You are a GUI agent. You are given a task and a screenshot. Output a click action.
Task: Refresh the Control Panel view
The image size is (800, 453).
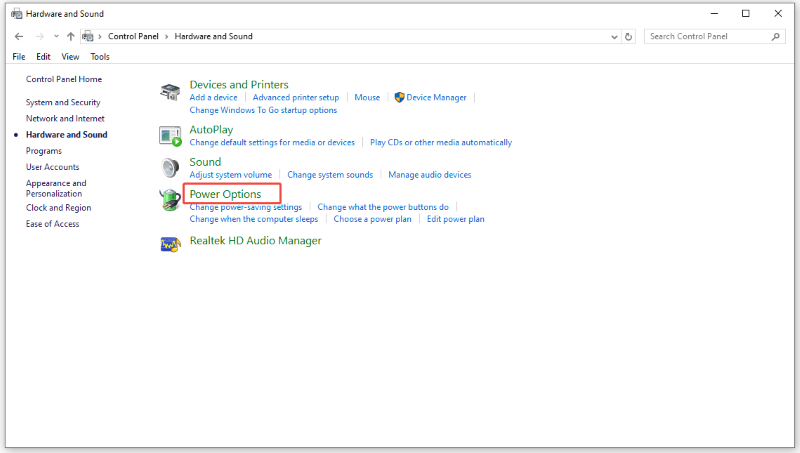(x=629, y=37)
